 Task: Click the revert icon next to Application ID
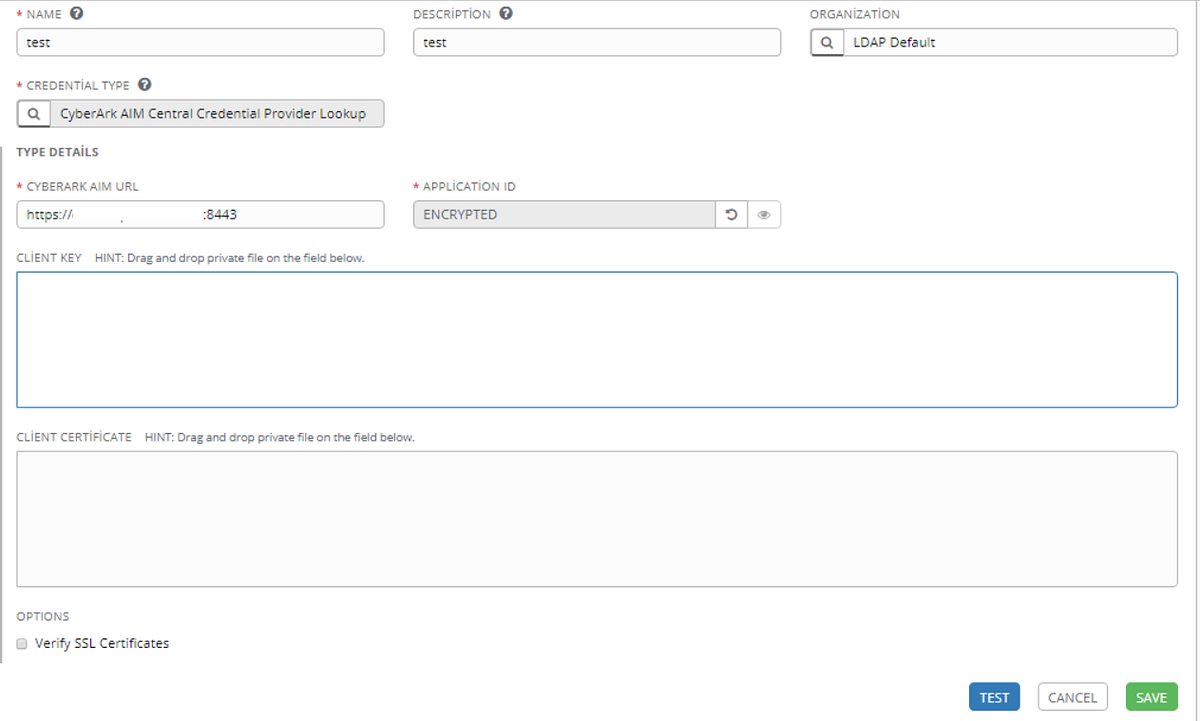(733, 214)
